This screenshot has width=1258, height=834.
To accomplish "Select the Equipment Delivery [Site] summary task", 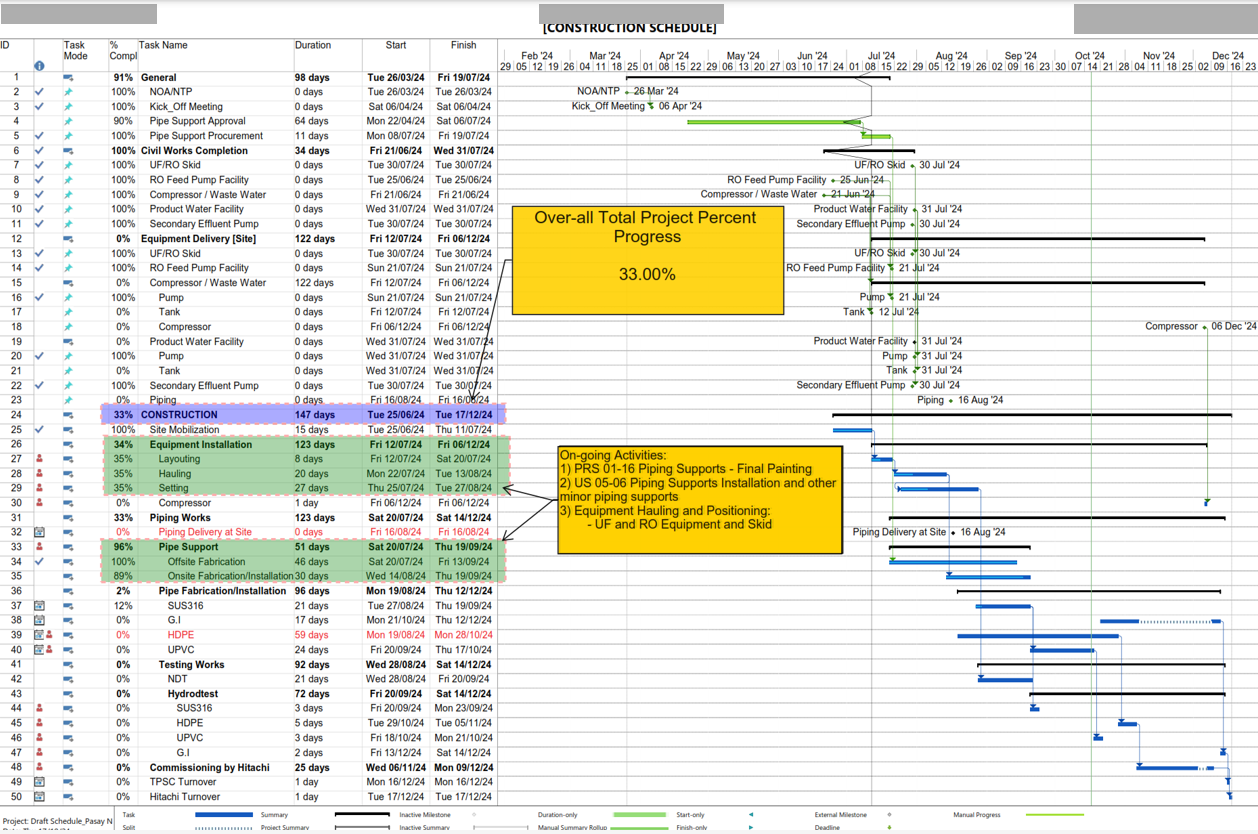I will coord(198,239).
